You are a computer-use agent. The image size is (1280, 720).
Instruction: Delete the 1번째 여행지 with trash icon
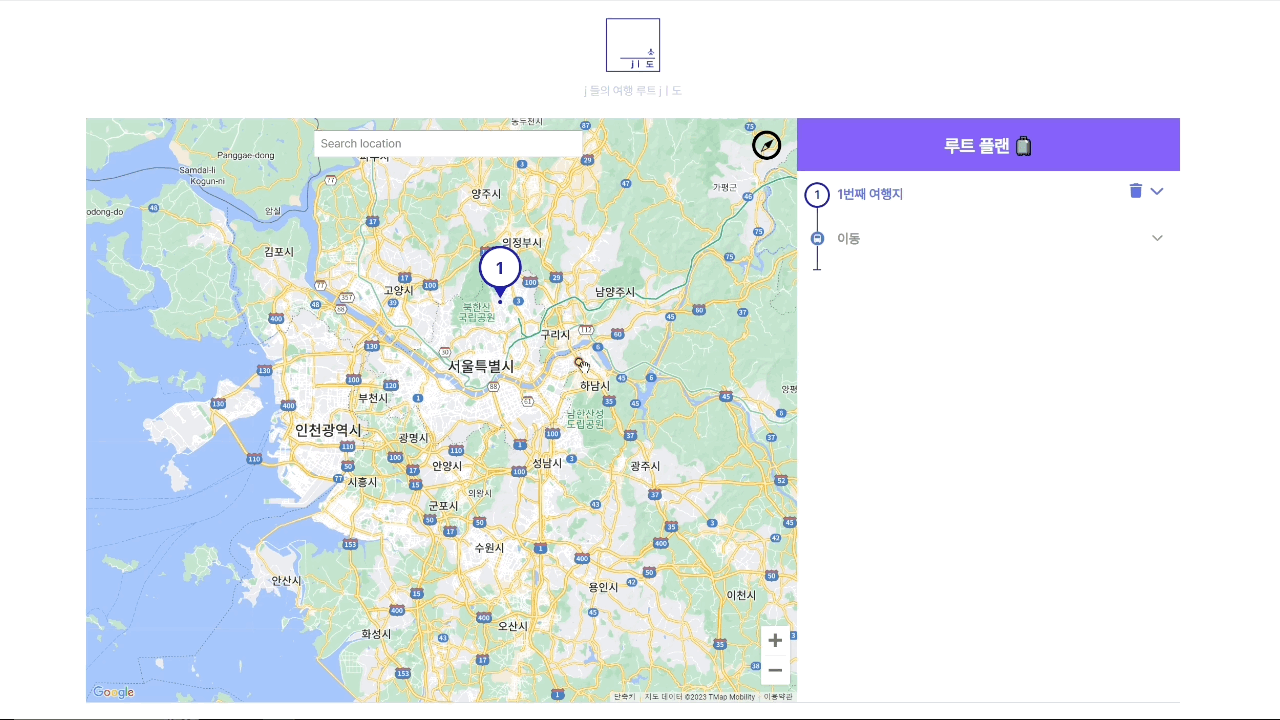1135,191
